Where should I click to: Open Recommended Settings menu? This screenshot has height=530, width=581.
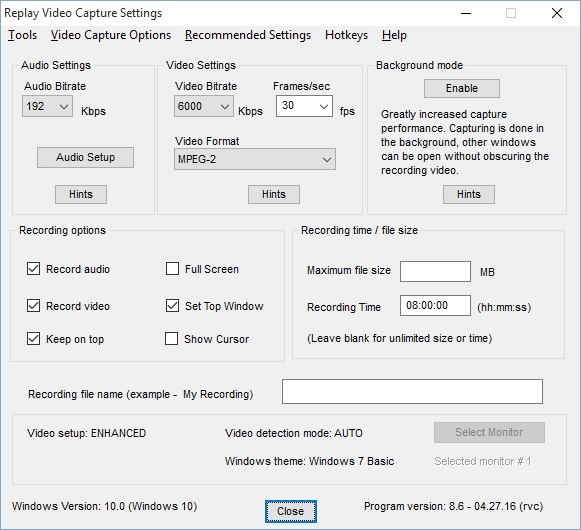(248, 35)
